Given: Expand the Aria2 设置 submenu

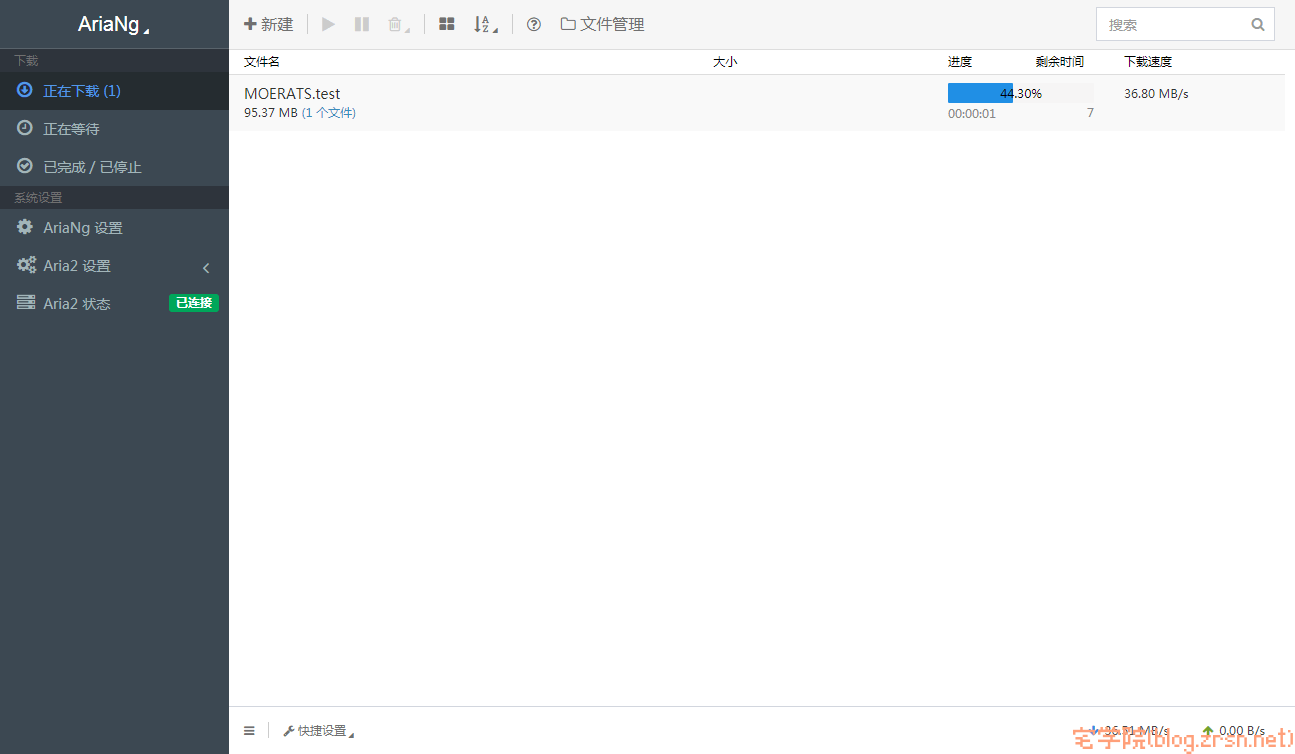Looking at the screenshot, I should coord(114,266).
